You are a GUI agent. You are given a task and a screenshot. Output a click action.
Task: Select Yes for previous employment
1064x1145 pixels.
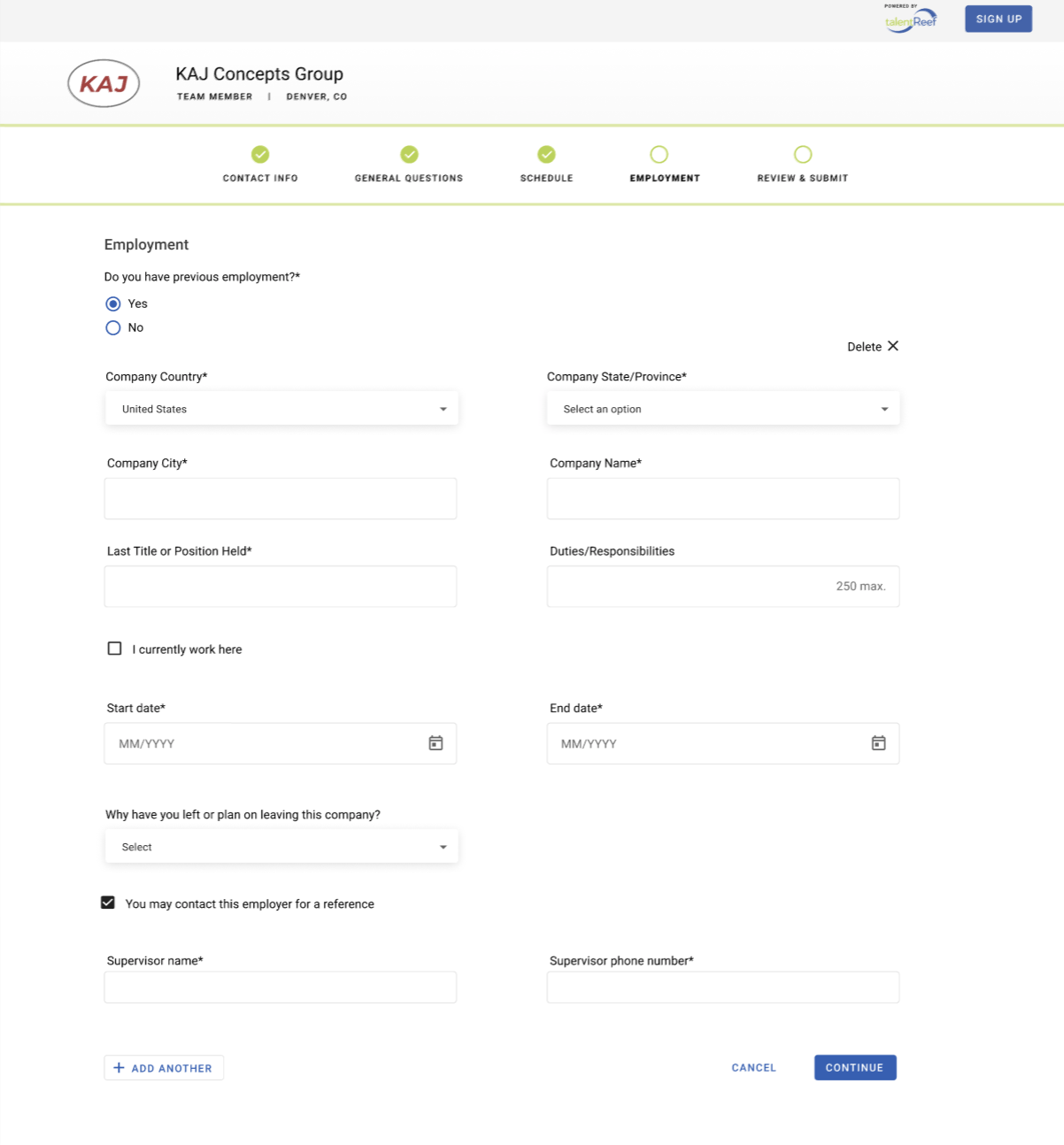point(113,304)
